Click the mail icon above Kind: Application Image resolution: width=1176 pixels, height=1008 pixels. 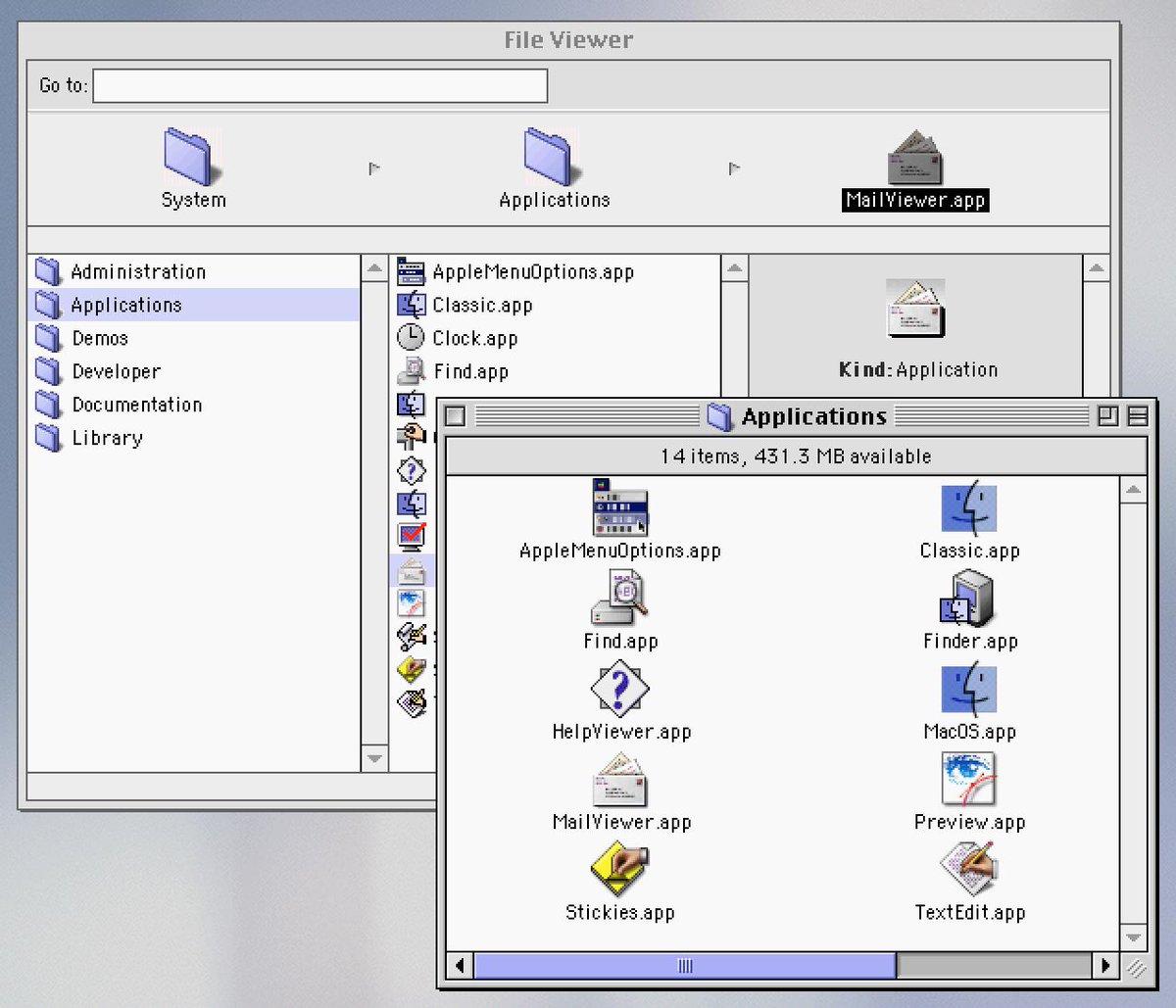[915, 308]
